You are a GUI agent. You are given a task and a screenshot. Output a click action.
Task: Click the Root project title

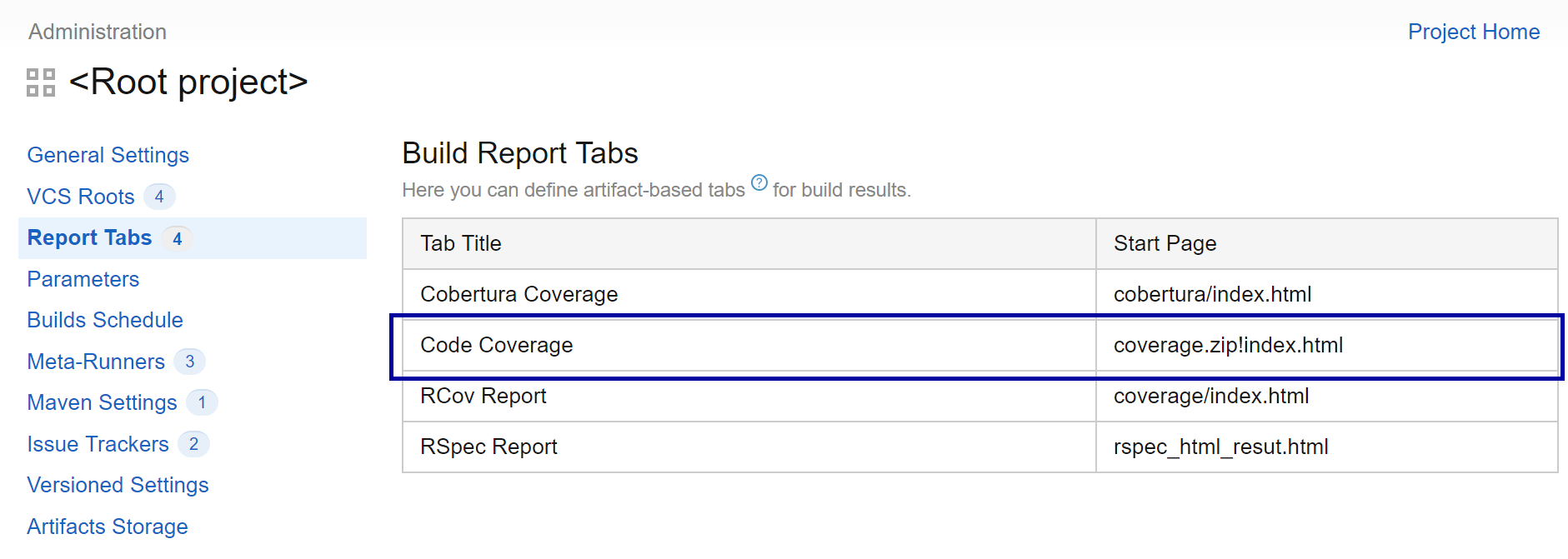(x=188, y=82)
